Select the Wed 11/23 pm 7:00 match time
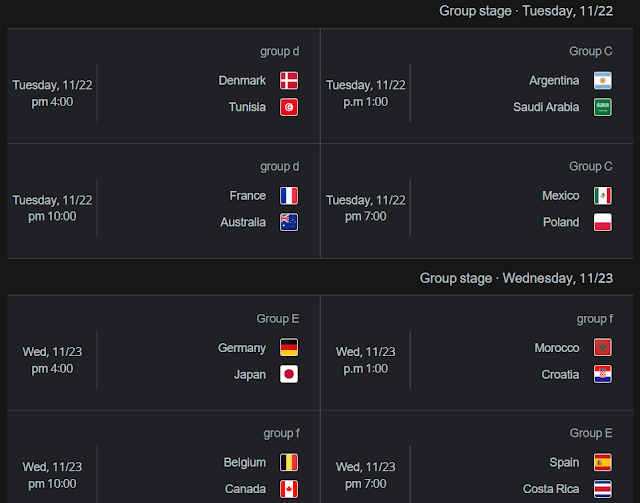The image size is (640, 503). tap(366, 475)
